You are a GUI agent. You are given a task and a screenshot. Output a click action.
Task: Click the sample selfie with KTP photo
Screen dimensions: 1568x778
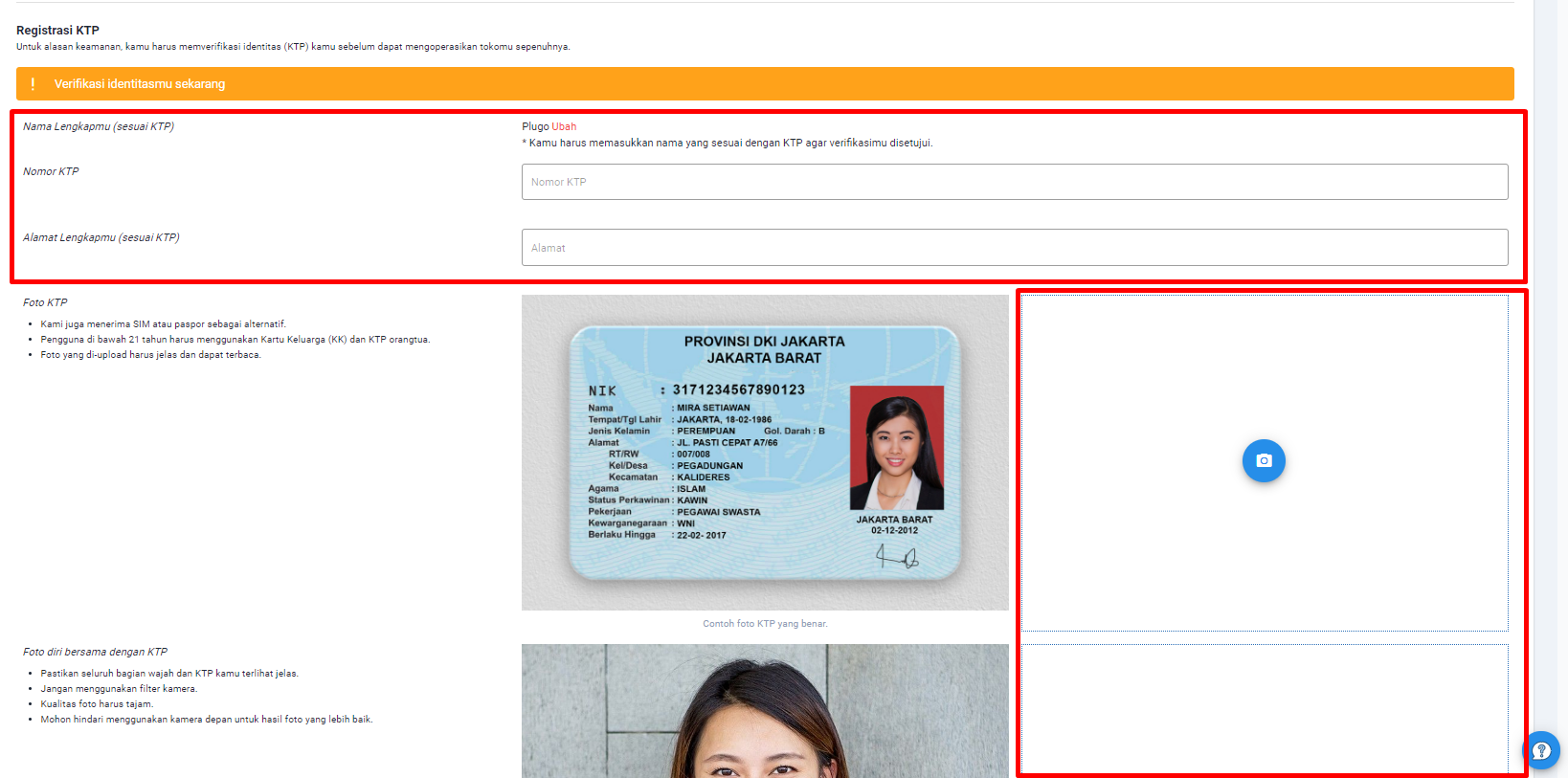pyautogui.click(x=765, y=711)
